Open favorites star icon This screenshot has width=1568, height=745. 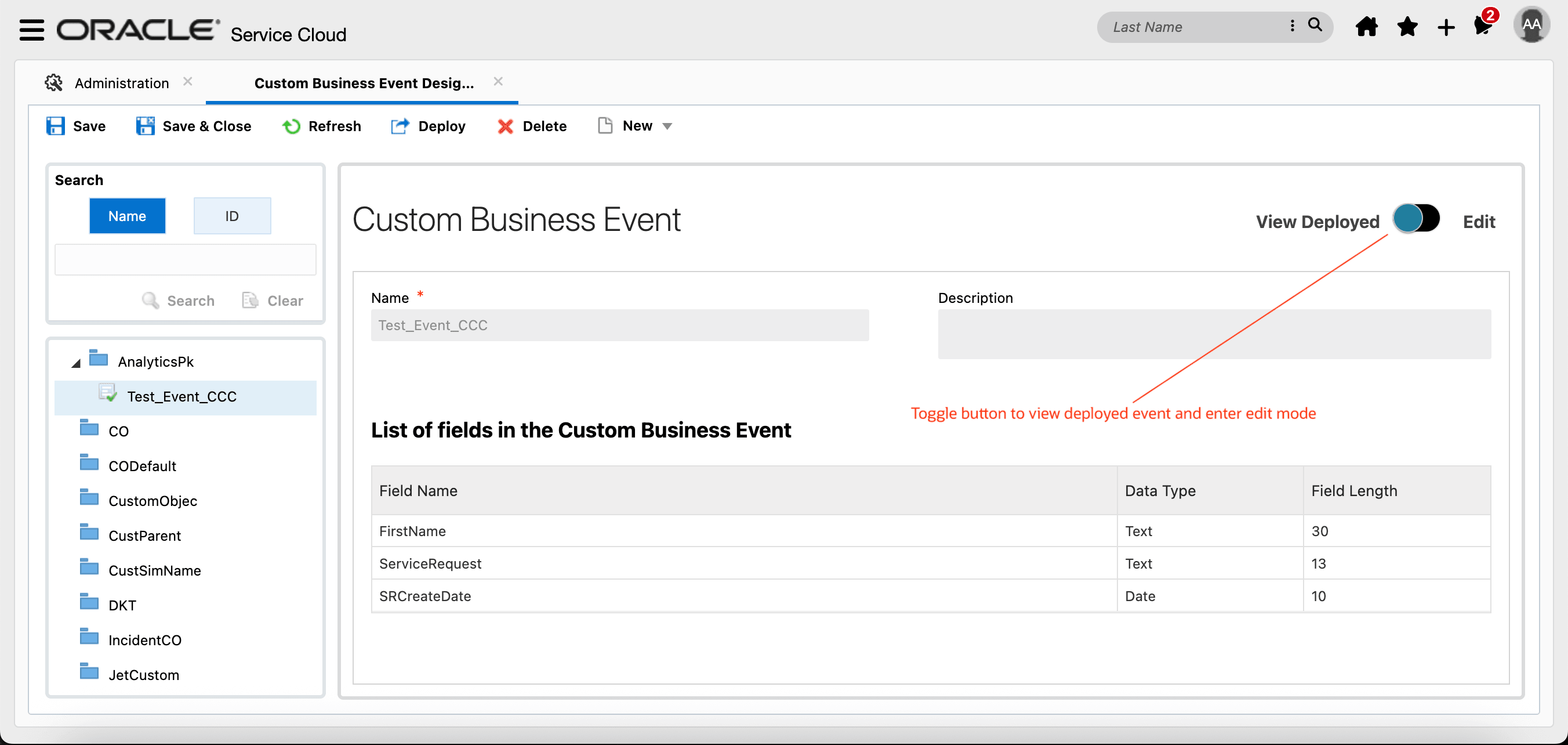coord(1407,27)
